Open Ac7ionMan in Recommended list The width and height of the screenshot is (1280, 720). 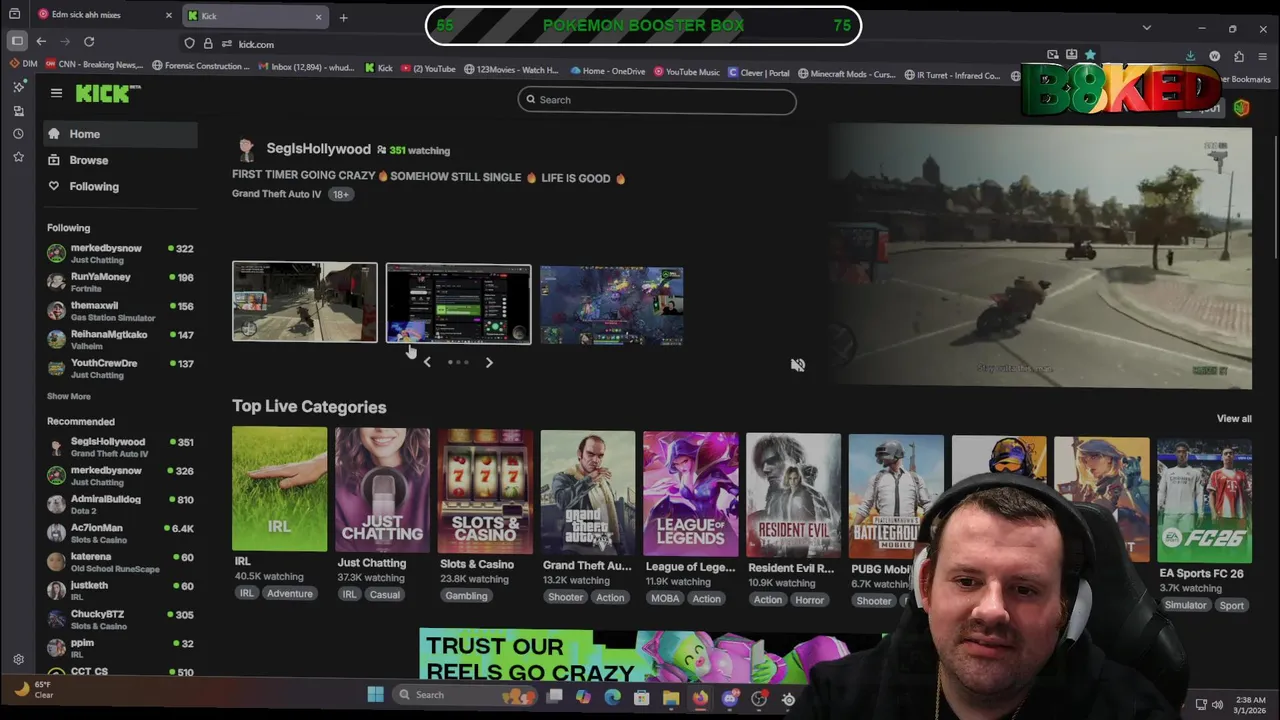pyautogui.click(x=120, y=533)
